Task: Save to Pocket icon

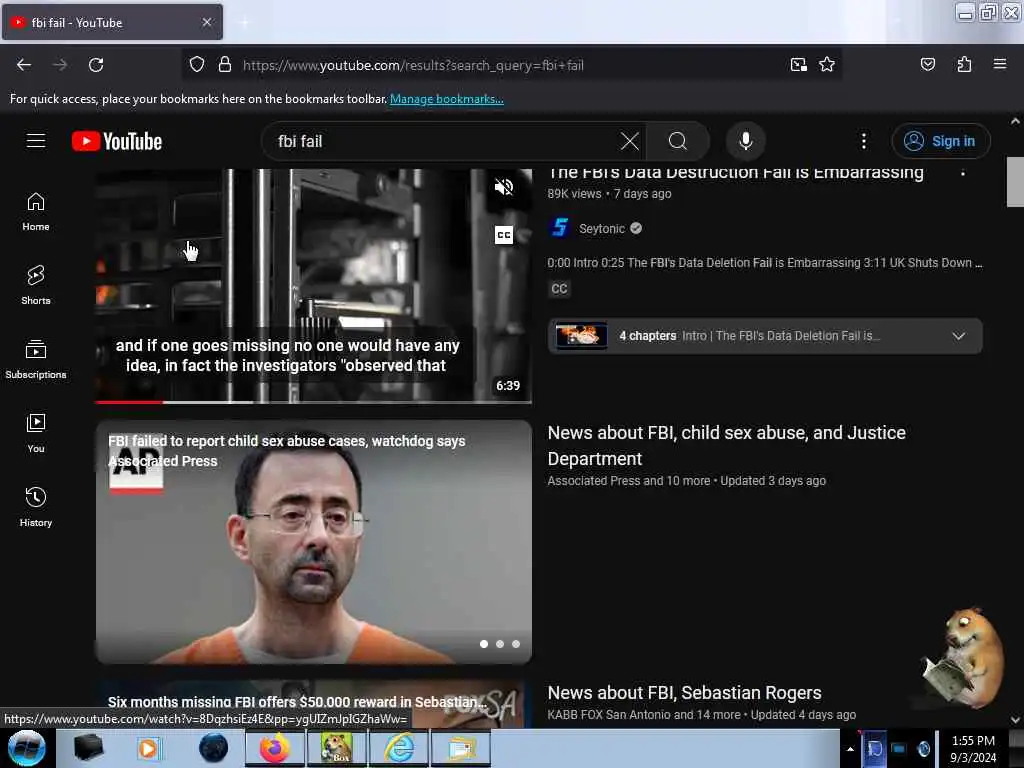Action: [927, 65]
